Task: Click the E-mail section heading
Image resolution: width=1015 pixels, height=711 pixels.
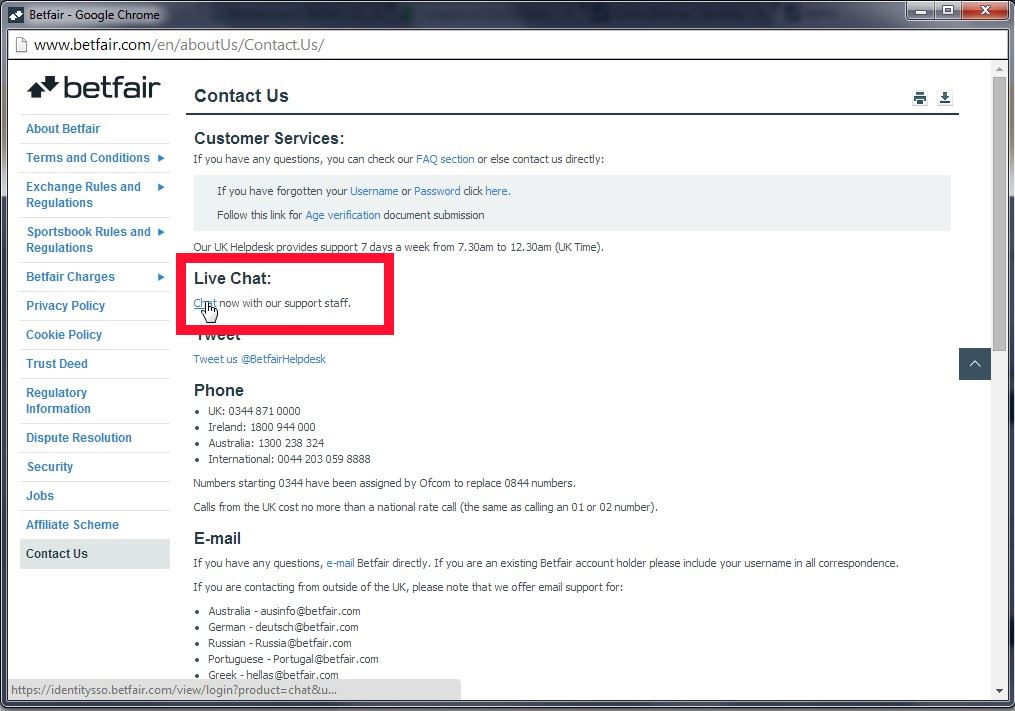Action: click(218, 539)
